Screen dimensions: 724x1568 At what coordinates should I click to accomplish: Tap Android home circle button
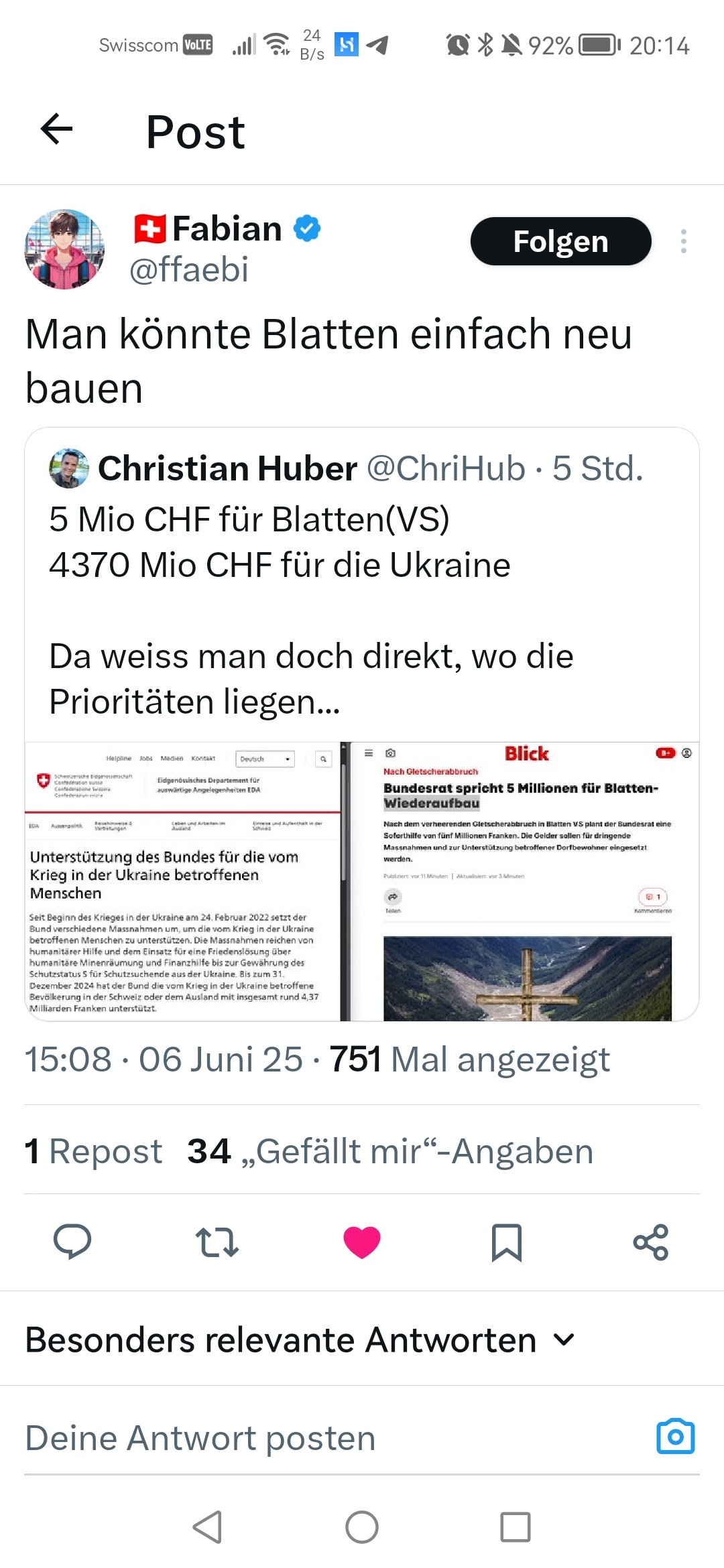[362, 1527]
